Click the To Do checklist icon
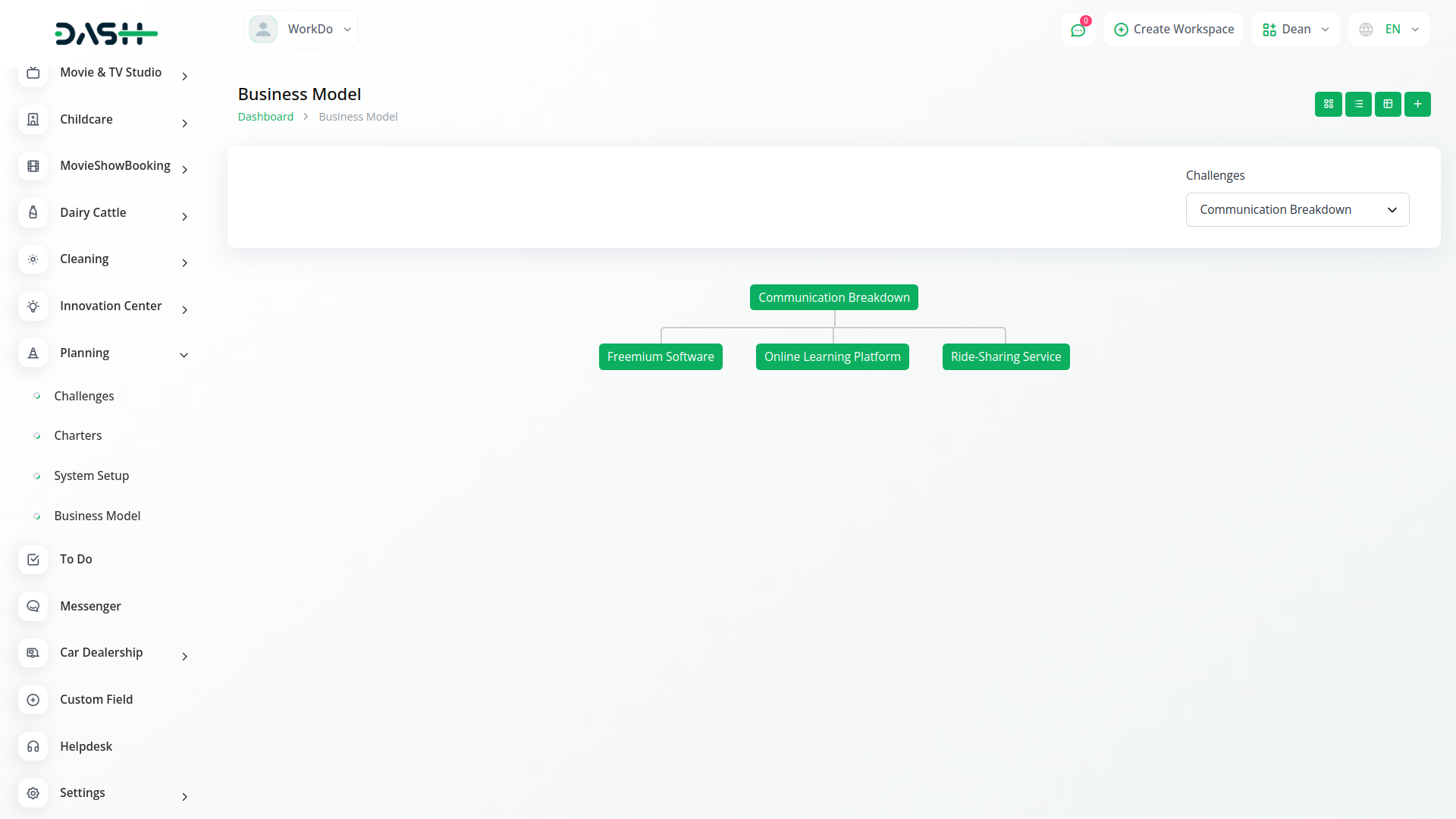This screenshot has width=1456, height=819. pyautogui.click(x=33, y=559)
